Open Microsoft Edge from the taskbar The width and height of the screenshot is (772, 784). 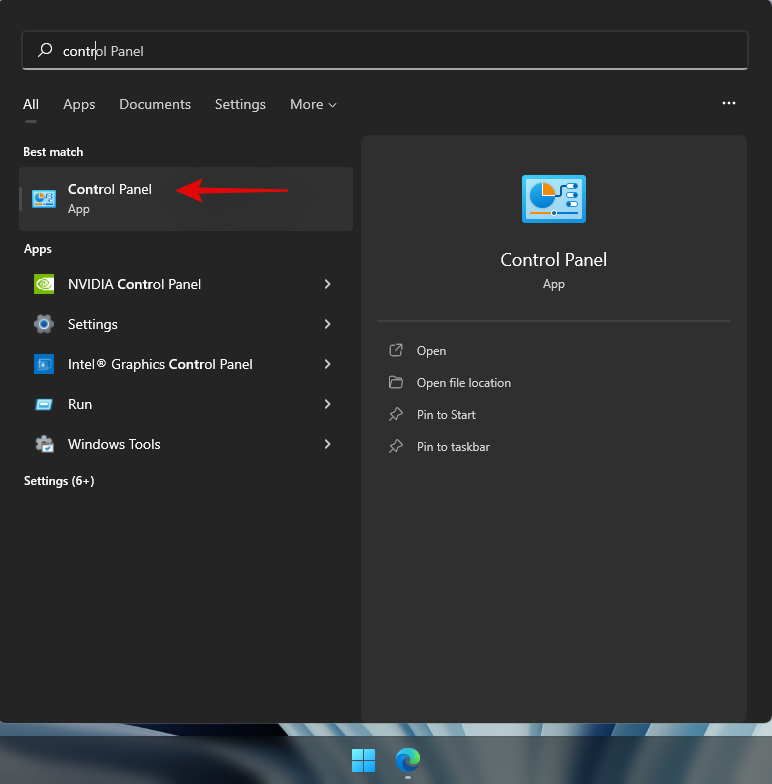coord(407,760)
